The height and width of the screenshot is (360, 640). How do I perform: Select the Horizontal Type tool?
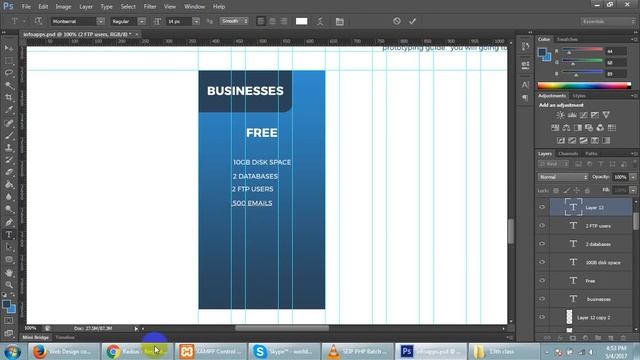(x=9, y=235)
